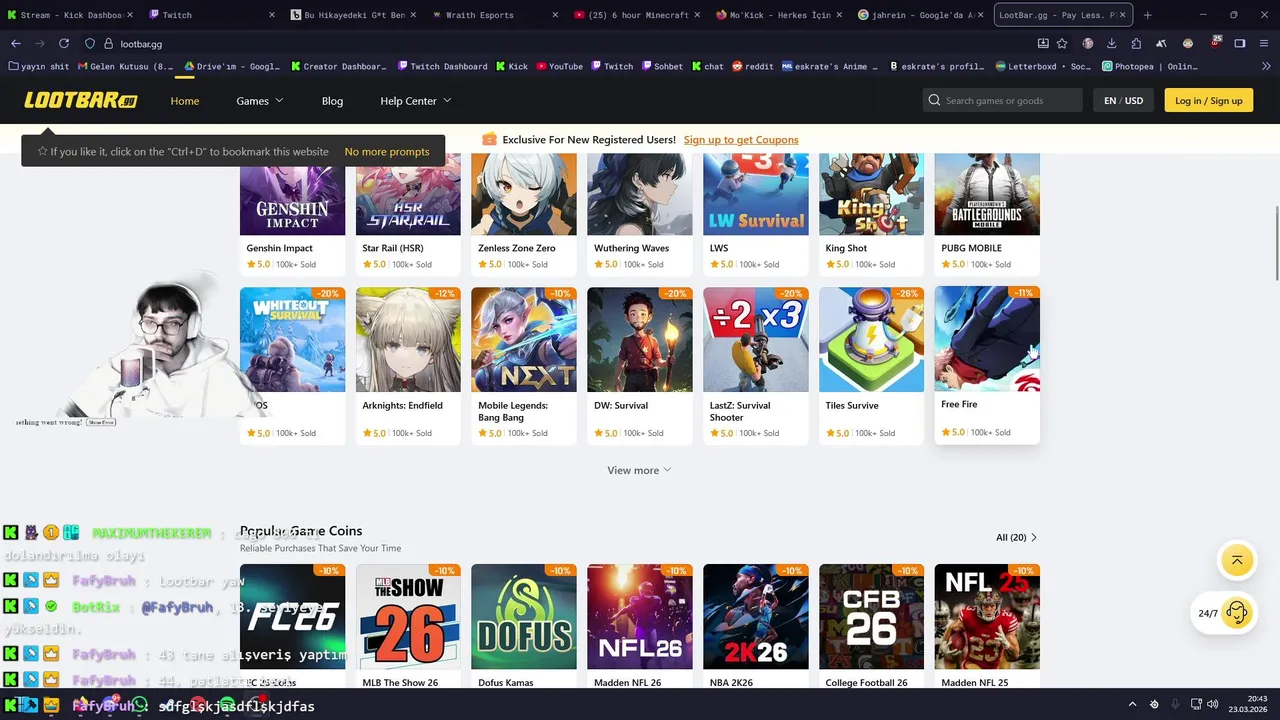Open the Creator Dashboard bookmark

tap(338, 66)
